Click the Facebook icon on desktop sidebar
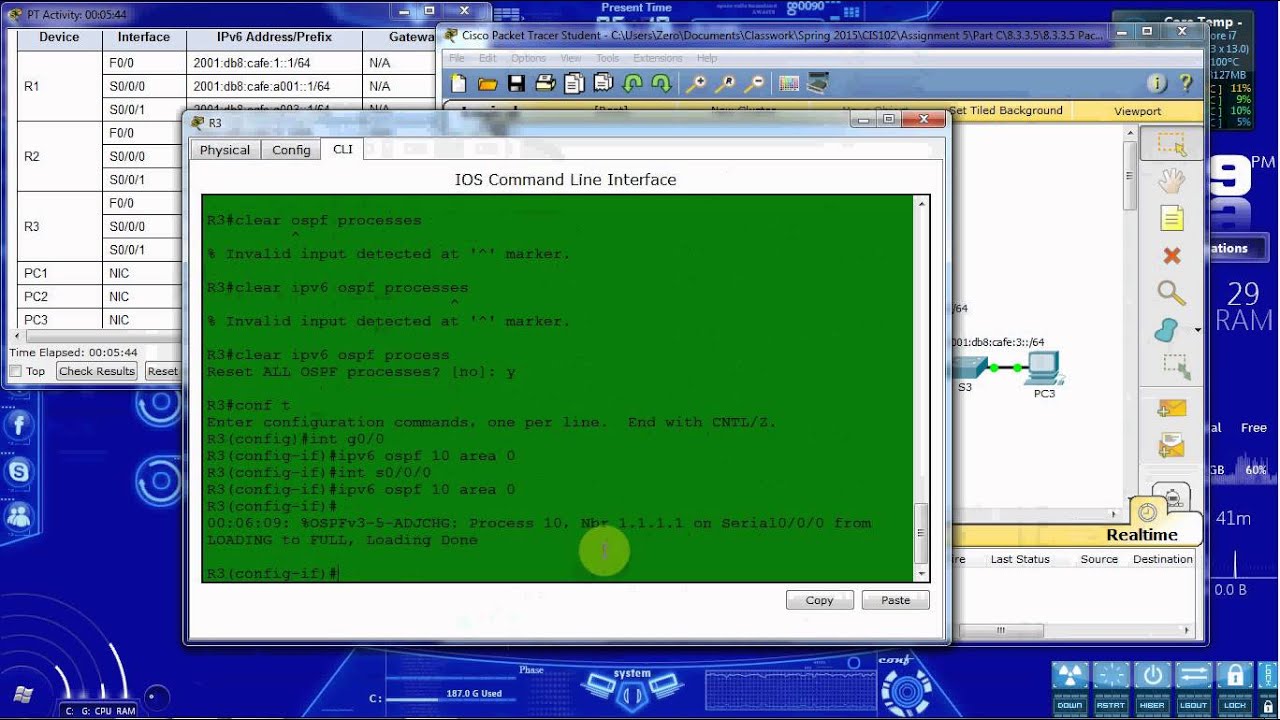The height and width of the screenshot is (720, 1280). tap(19, 424)
